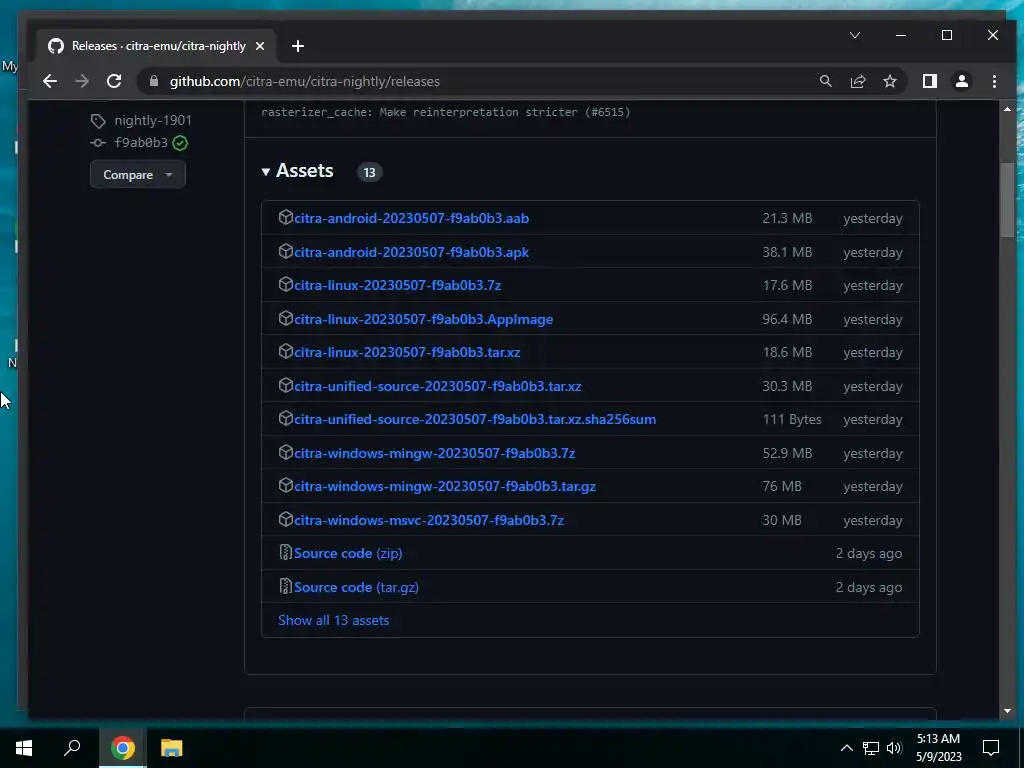The height and width of the screenshot is (768, 1024).
Task: Open a new browser tab
Action: click(298, 46)
